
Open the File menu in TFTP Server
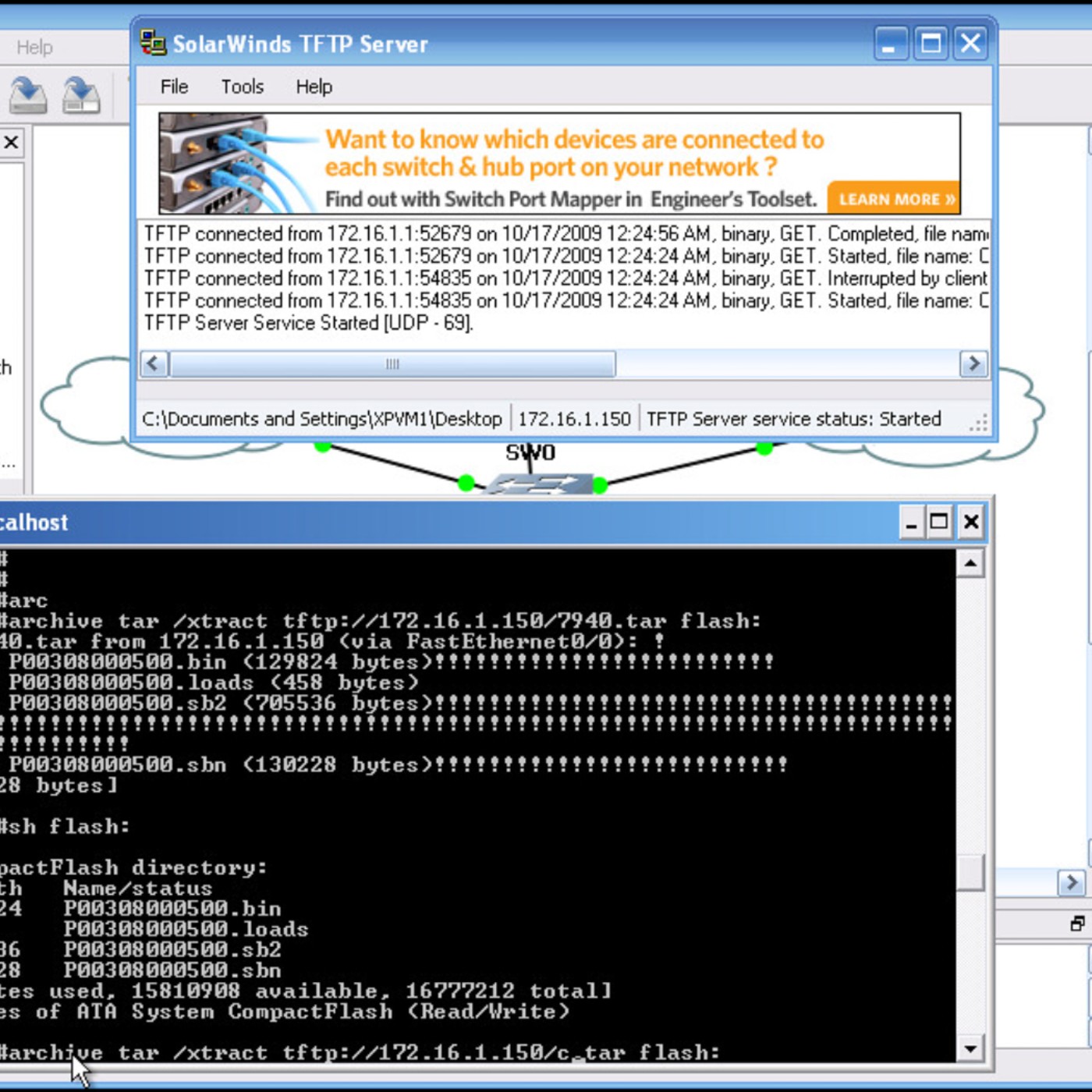click(173, 87)
